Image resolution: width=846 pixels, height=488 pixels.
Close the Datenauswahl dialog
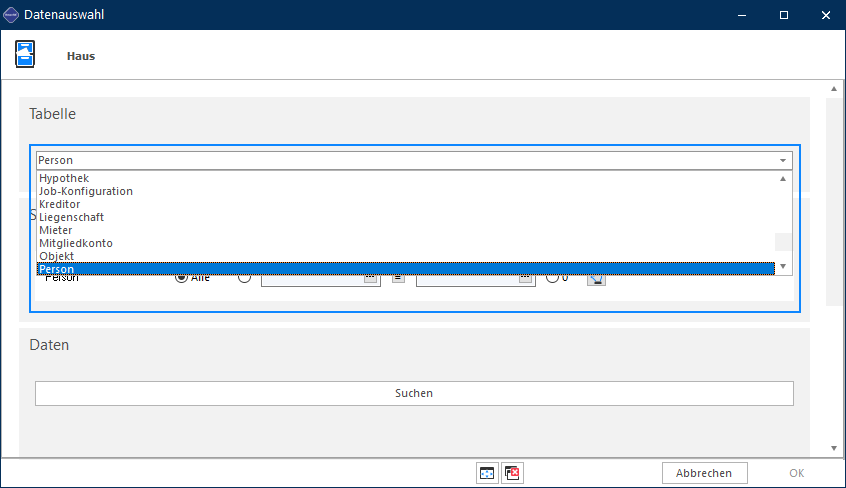(x=825, y=15)
